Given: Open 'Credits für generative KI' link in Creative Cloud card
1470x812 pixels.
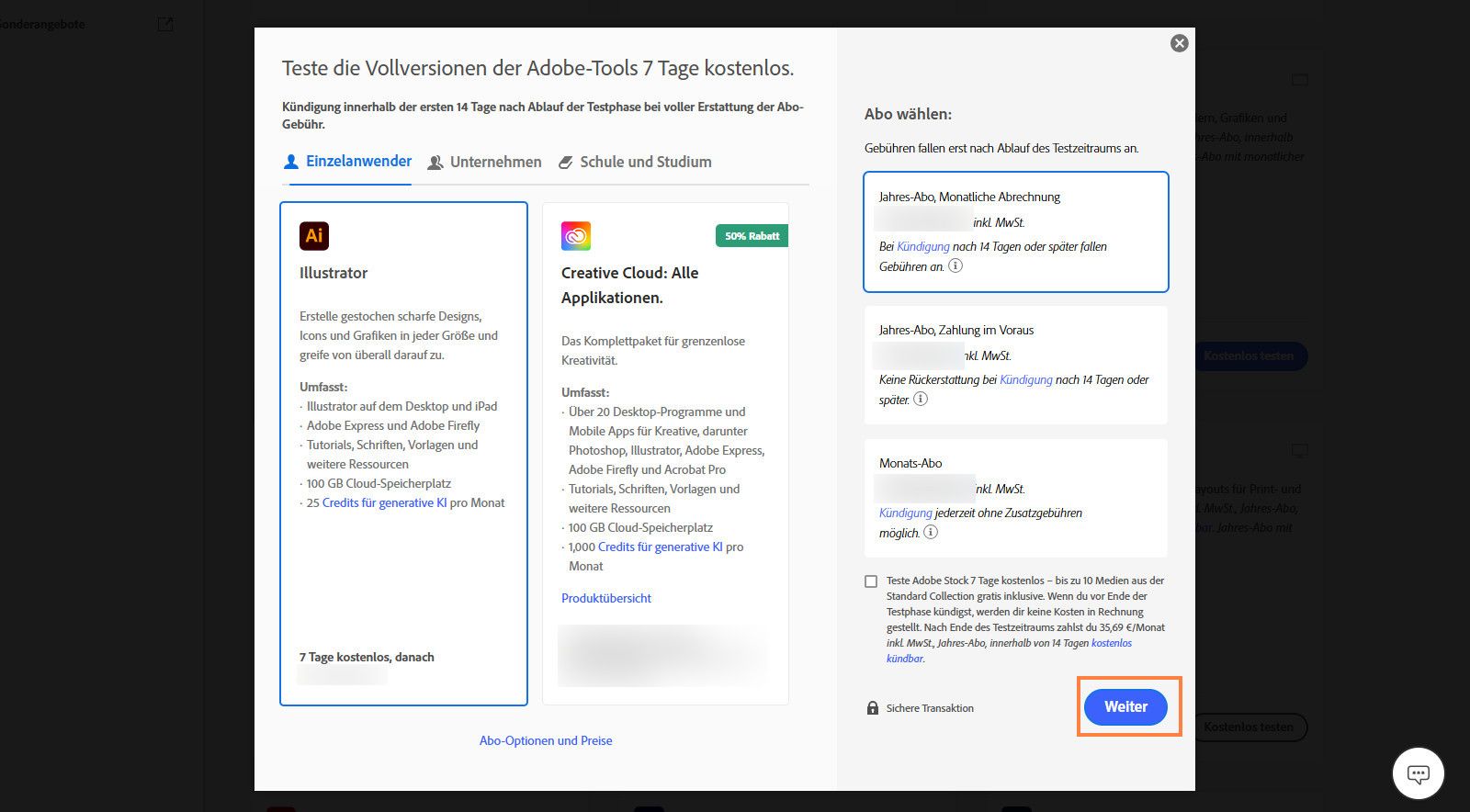Looking at the screenshot, I should tap(660, 547).
